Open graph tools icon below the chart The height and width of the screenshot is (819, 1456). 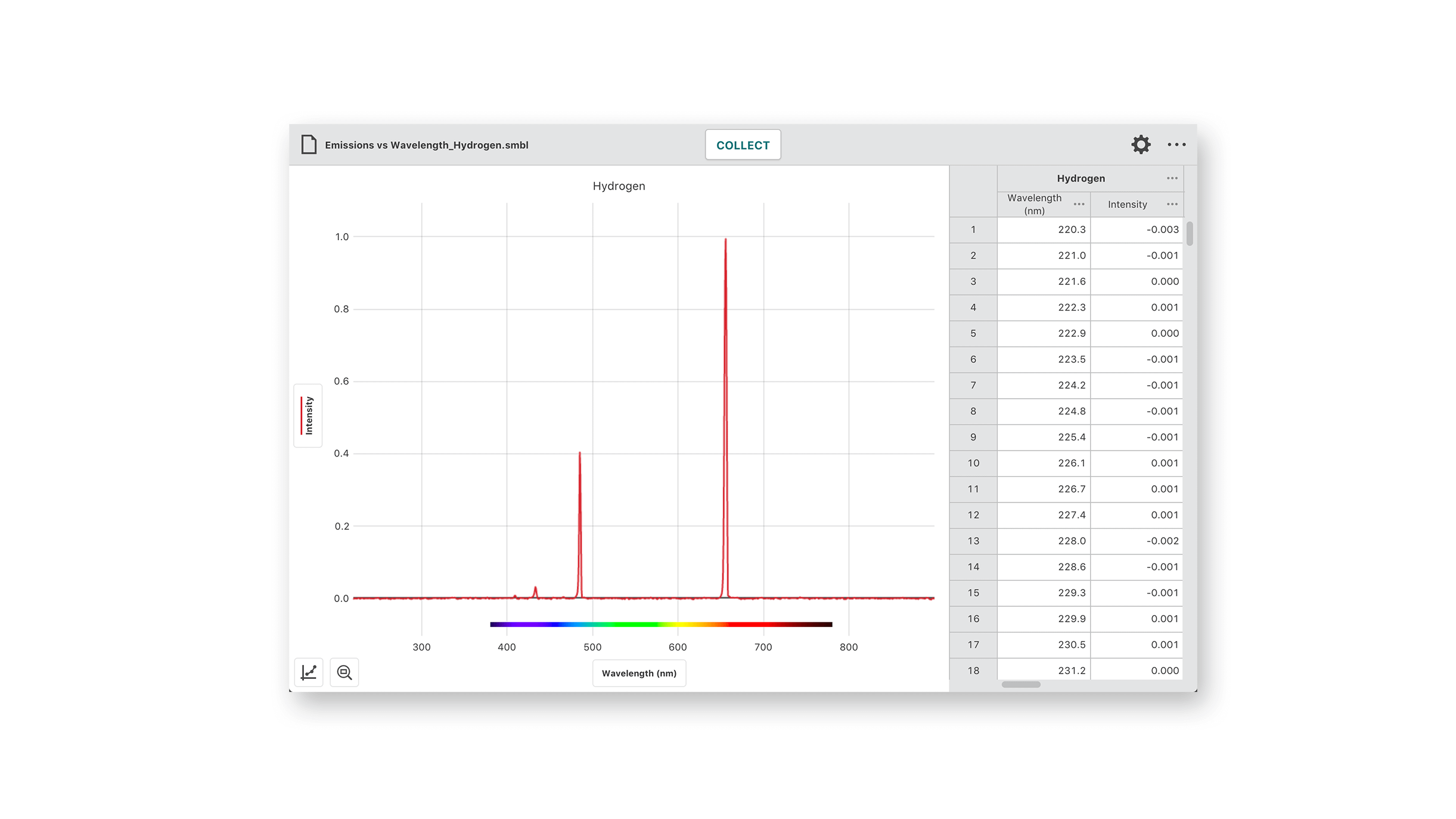click(x=309, y=672)
